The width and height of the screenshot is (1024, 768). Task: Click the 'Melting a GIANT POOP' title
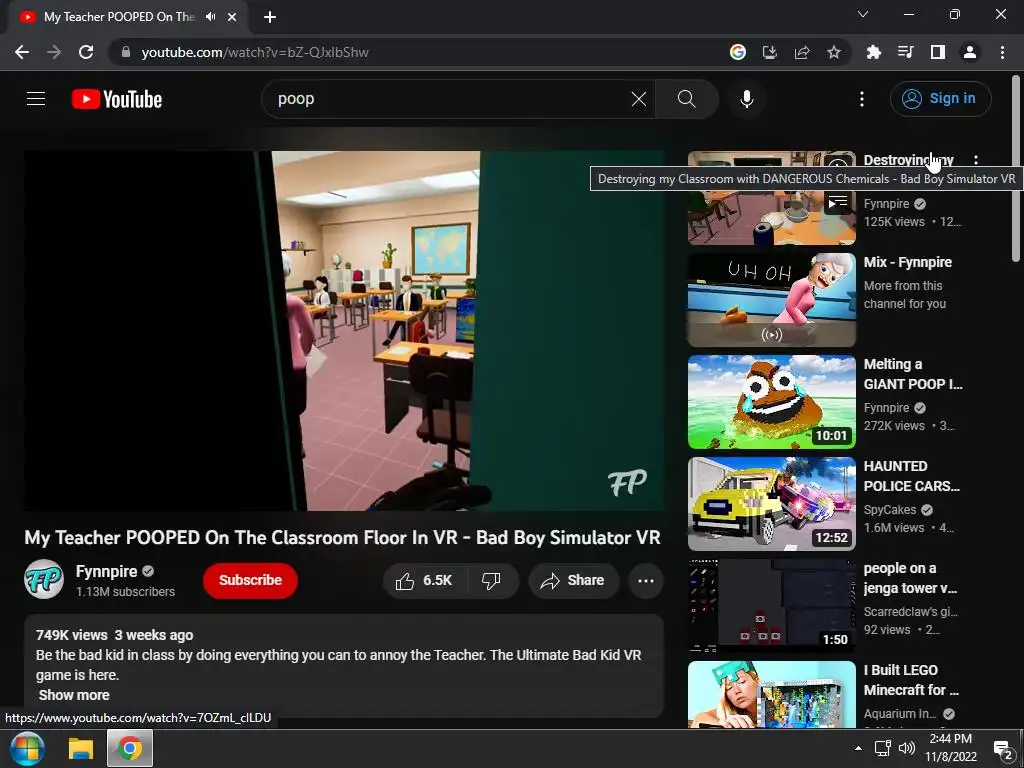913,374
